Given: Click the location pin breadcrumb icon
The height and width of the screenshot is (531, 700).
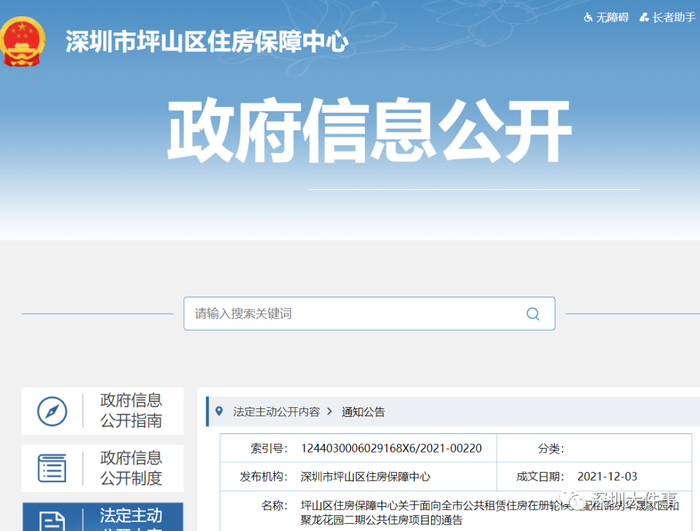Looking at the screenshot, I should tap(219, 411).
